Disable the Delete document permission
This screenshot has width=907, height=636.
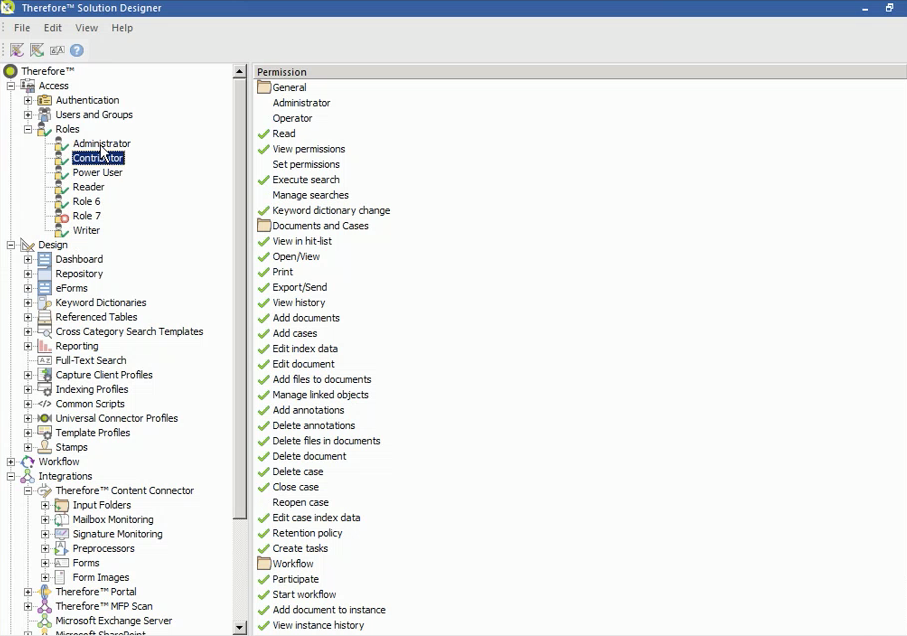tap(261, 456)
